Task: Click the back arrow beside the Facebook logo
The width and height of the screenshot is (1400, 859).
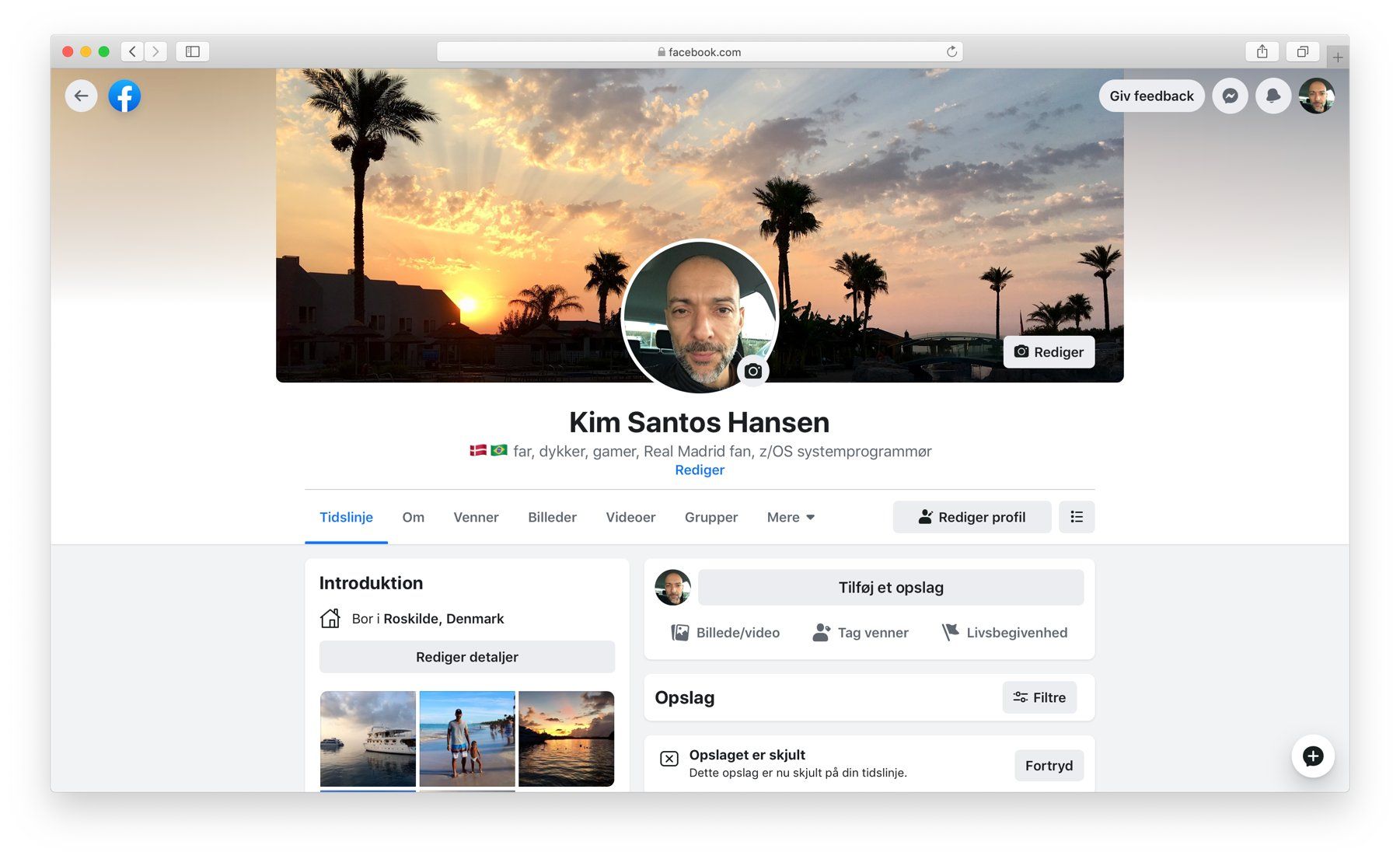Action: pos(81,96)
